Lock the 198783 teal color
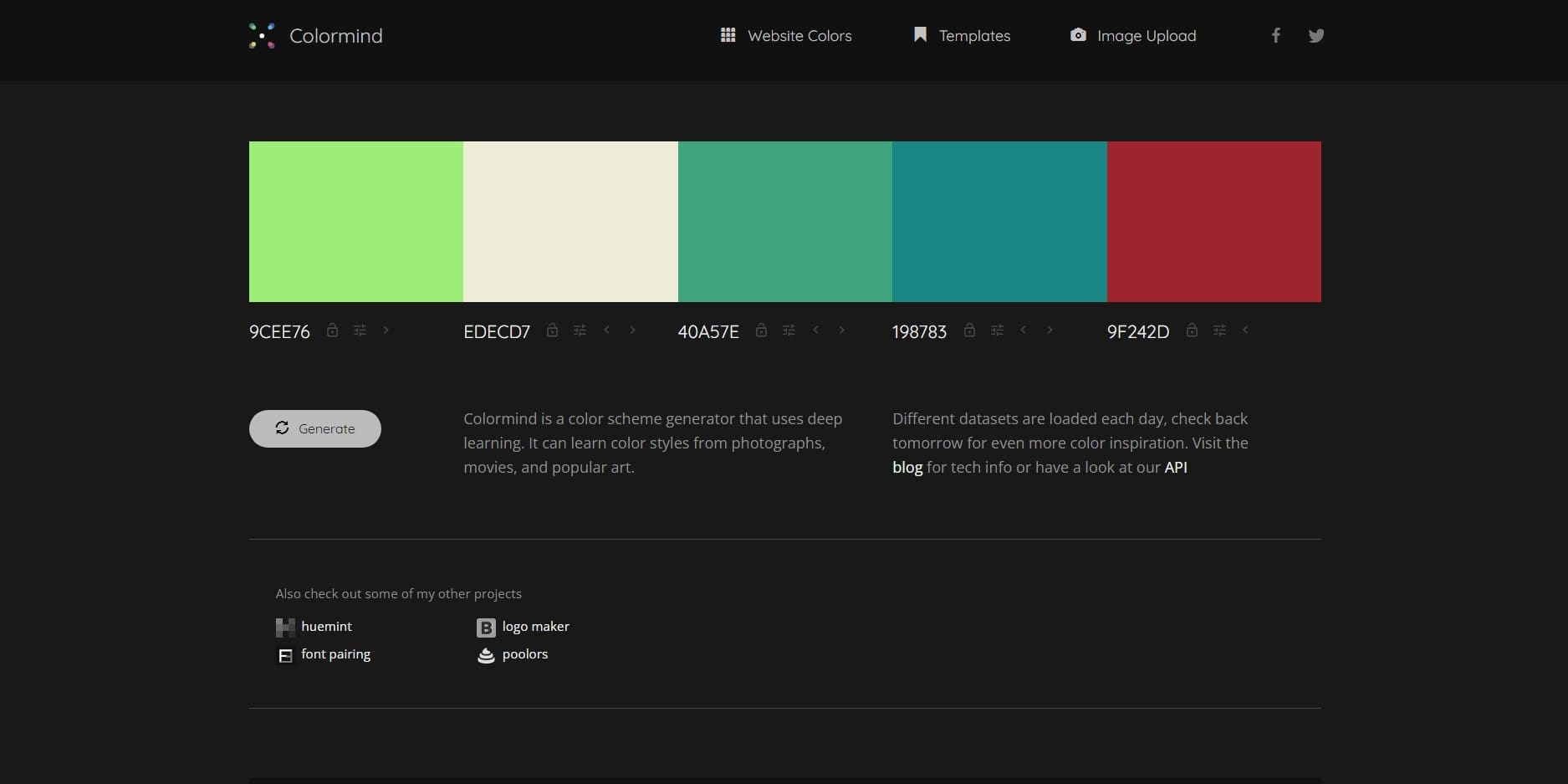The height and width of the screenshot is (784, 1568). click(x=969, y=331)
